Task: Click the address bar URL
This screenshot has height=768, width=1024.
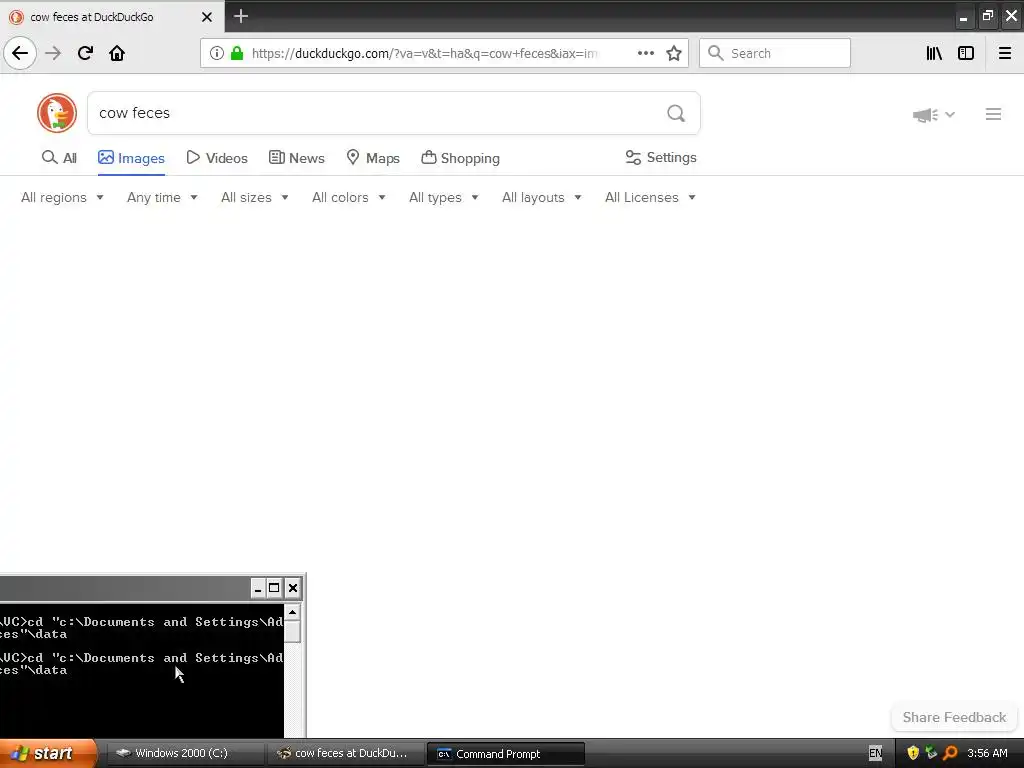Action: coord(424,53)
